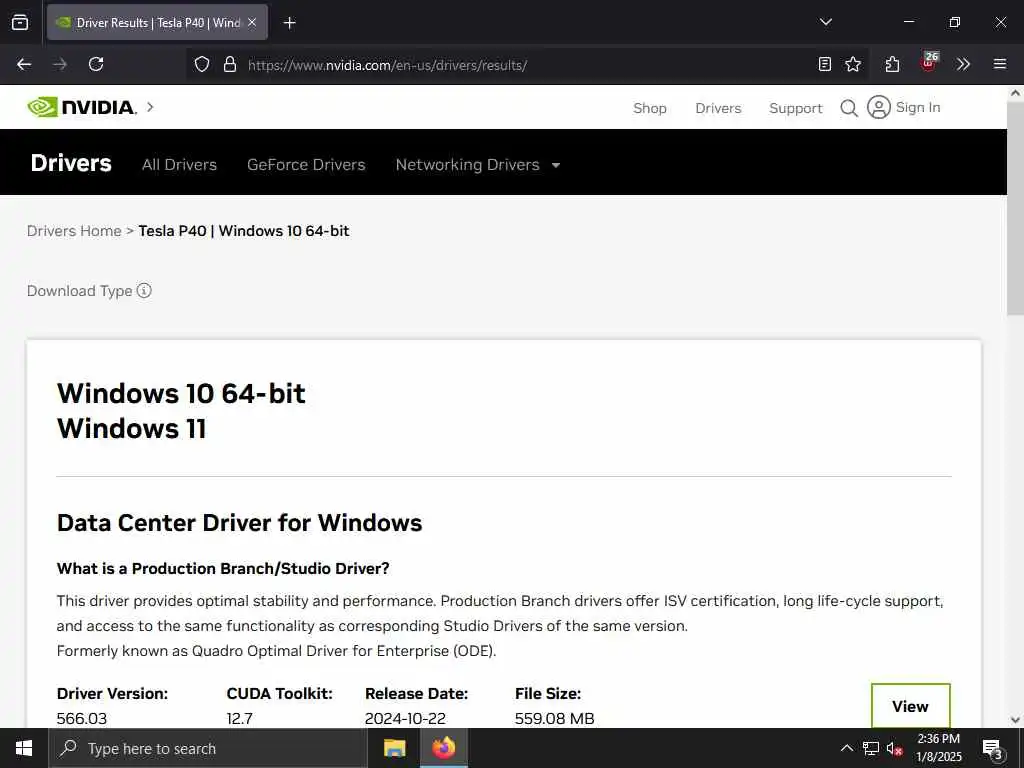
Task: Show hidden system tray icons
Action: 846,748
